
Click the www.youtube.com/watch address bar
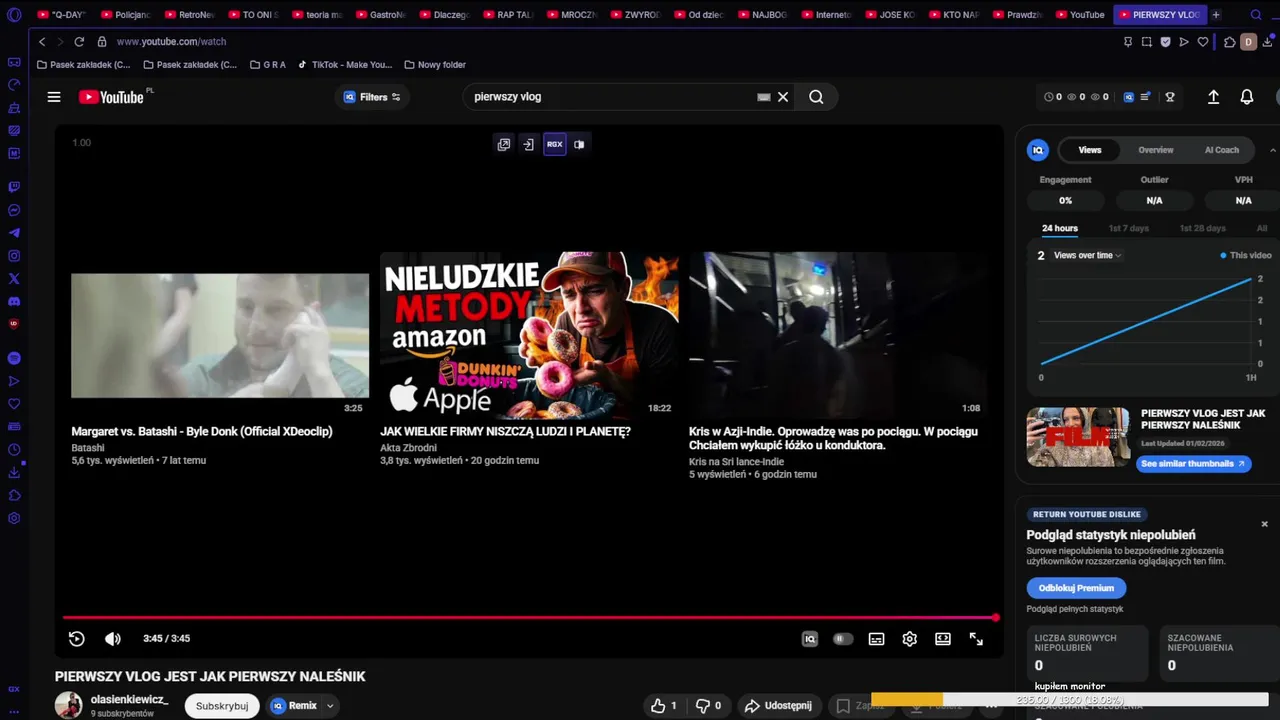171,42
